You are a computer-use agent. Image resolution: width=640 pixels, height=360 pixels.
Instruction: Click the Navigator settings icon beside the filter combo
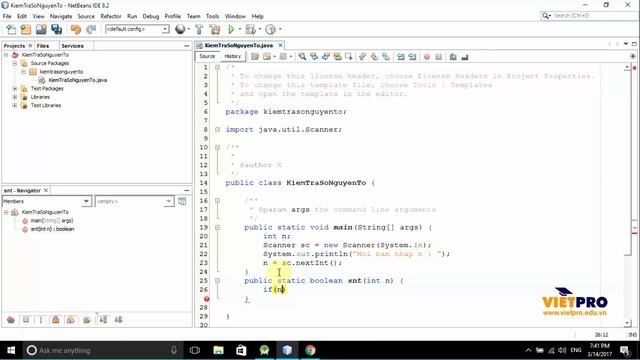tap(182, 201)
